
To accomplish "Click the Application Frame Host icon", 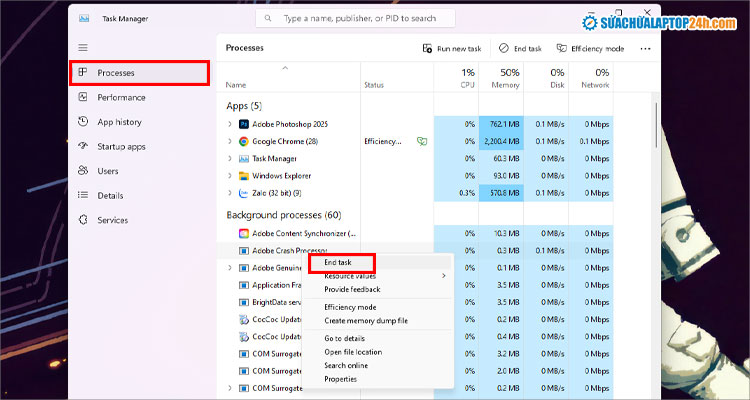I will click(x=244, y=285).
